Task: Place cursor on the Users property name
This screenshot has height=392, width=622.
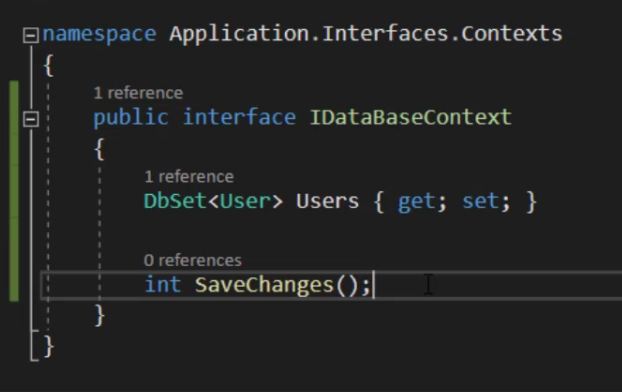Action: click(327, 201)
